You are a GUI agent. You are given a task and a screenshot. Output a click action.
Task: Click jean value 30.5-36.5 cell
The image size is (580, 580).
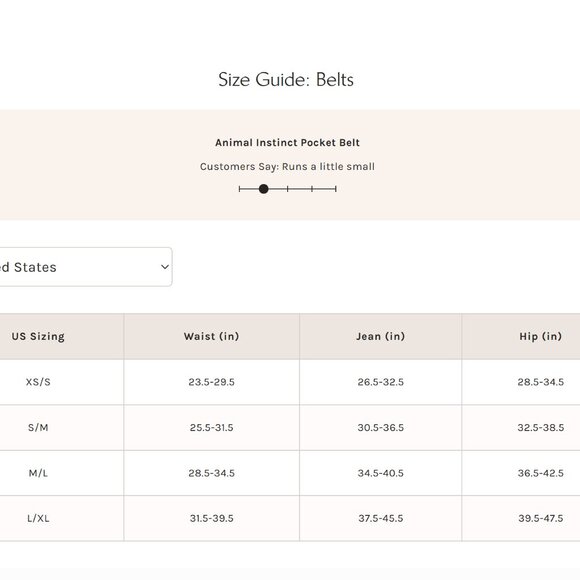(x=381, y=428)
